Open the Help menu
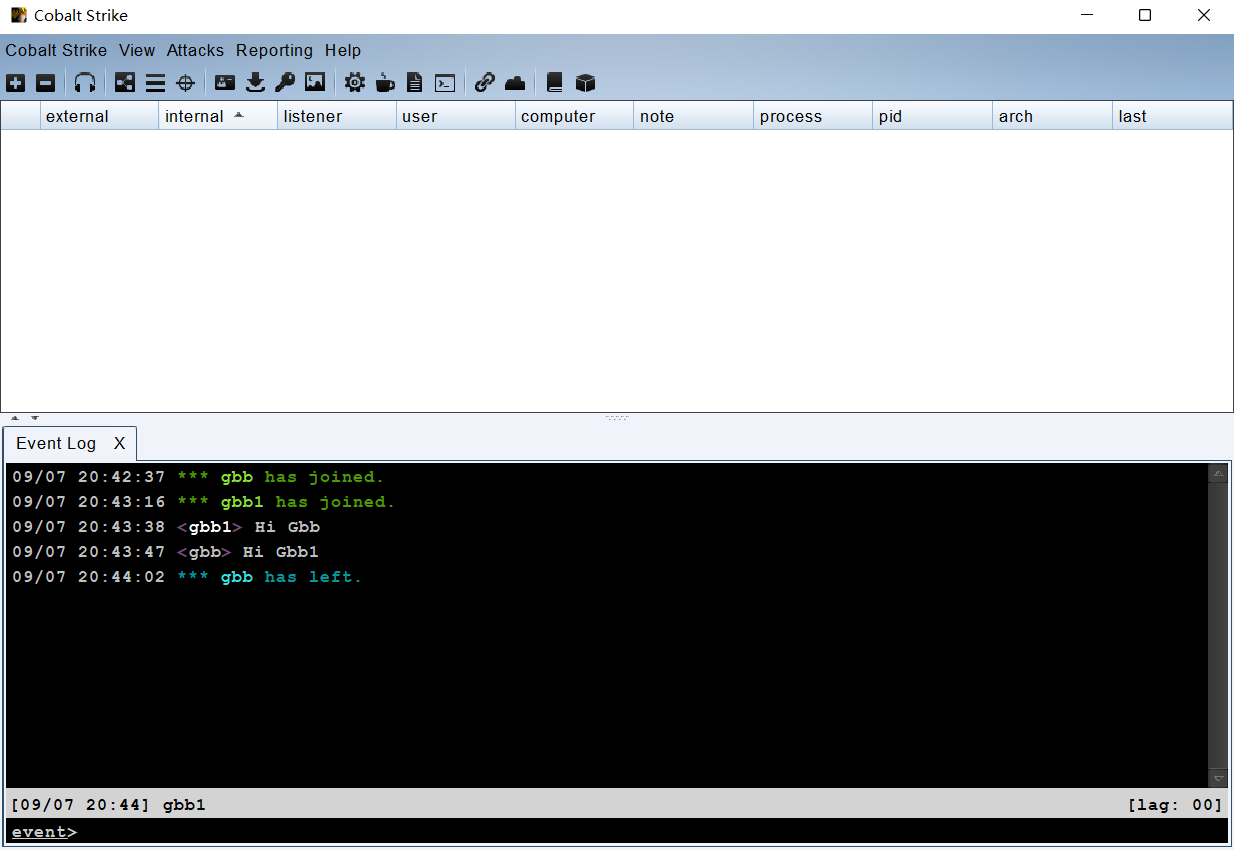 click(x=343, y=50)
